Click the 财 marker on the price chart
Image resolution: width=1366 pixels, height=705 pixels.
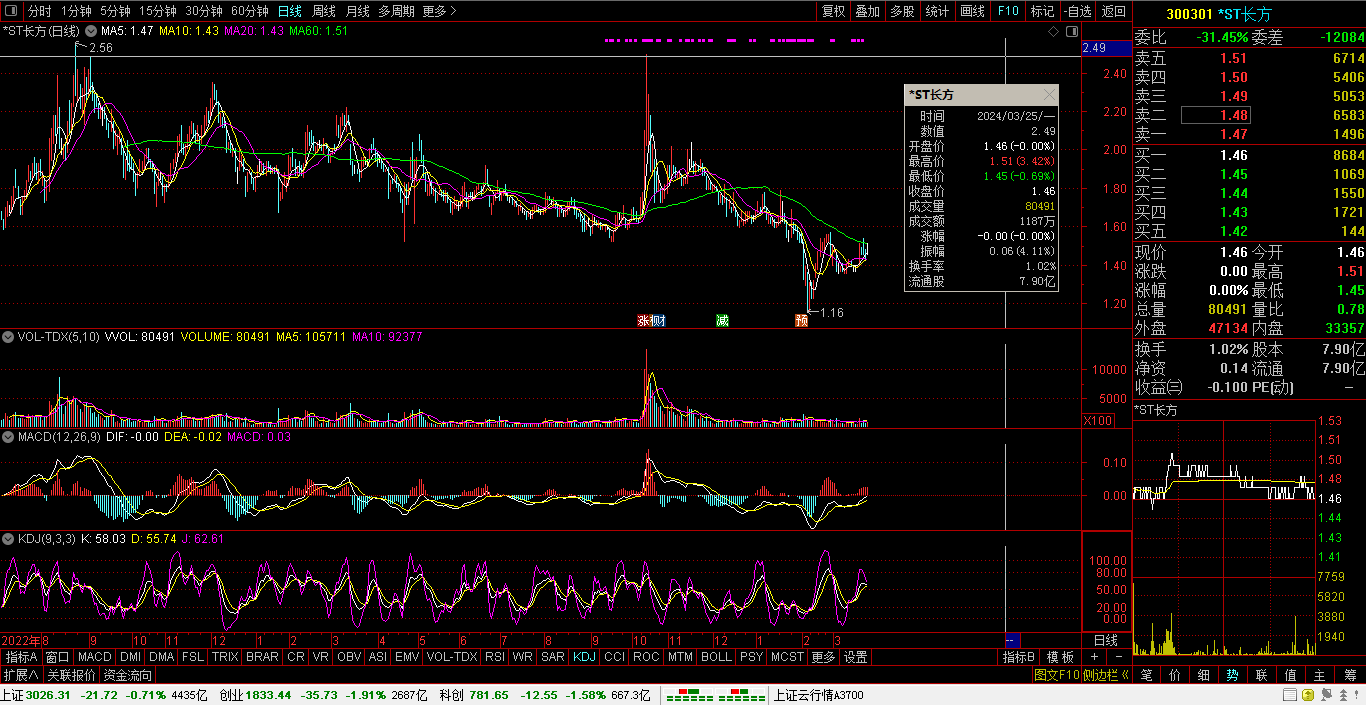(x=658, y=321)
